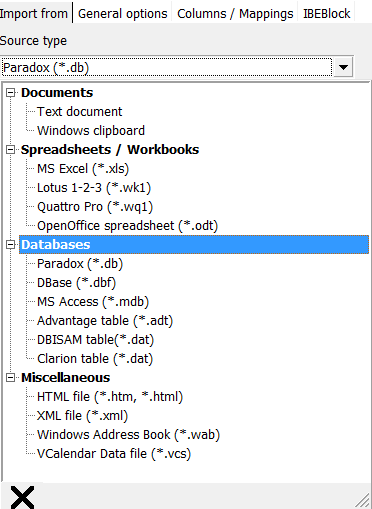Click the black X close icon

[x=22, y=497]
